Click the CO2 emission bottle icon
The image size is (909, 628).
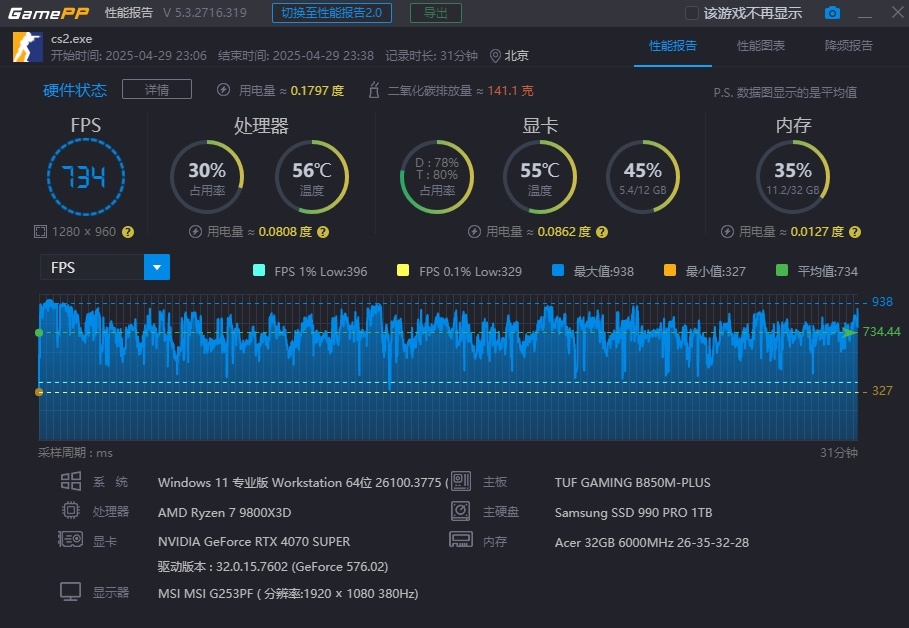pos(374,90)
